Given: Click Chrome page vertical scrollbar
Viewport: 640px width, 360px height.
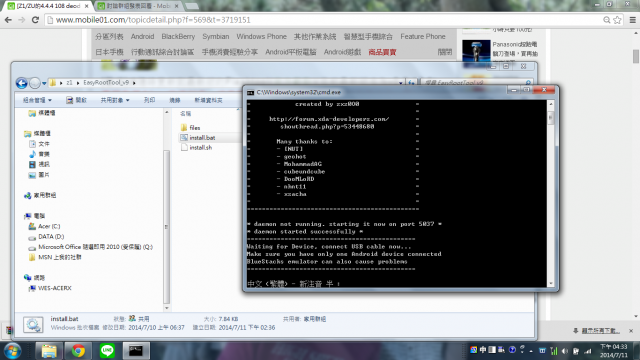Looking at the screenshot, I should tap(636, 56).
